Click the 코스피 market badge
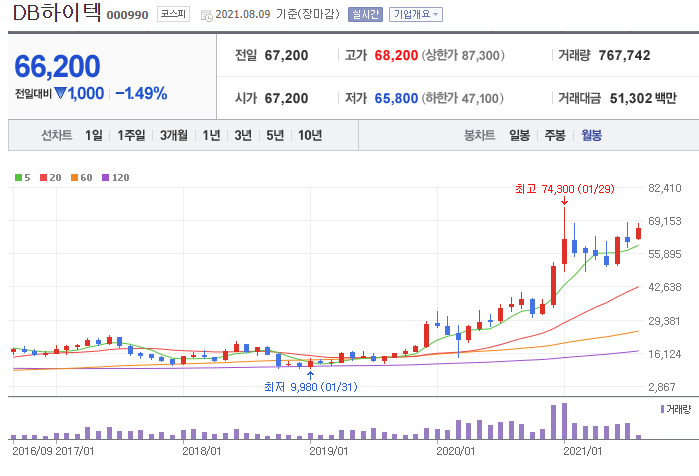 tap(173, 14)
